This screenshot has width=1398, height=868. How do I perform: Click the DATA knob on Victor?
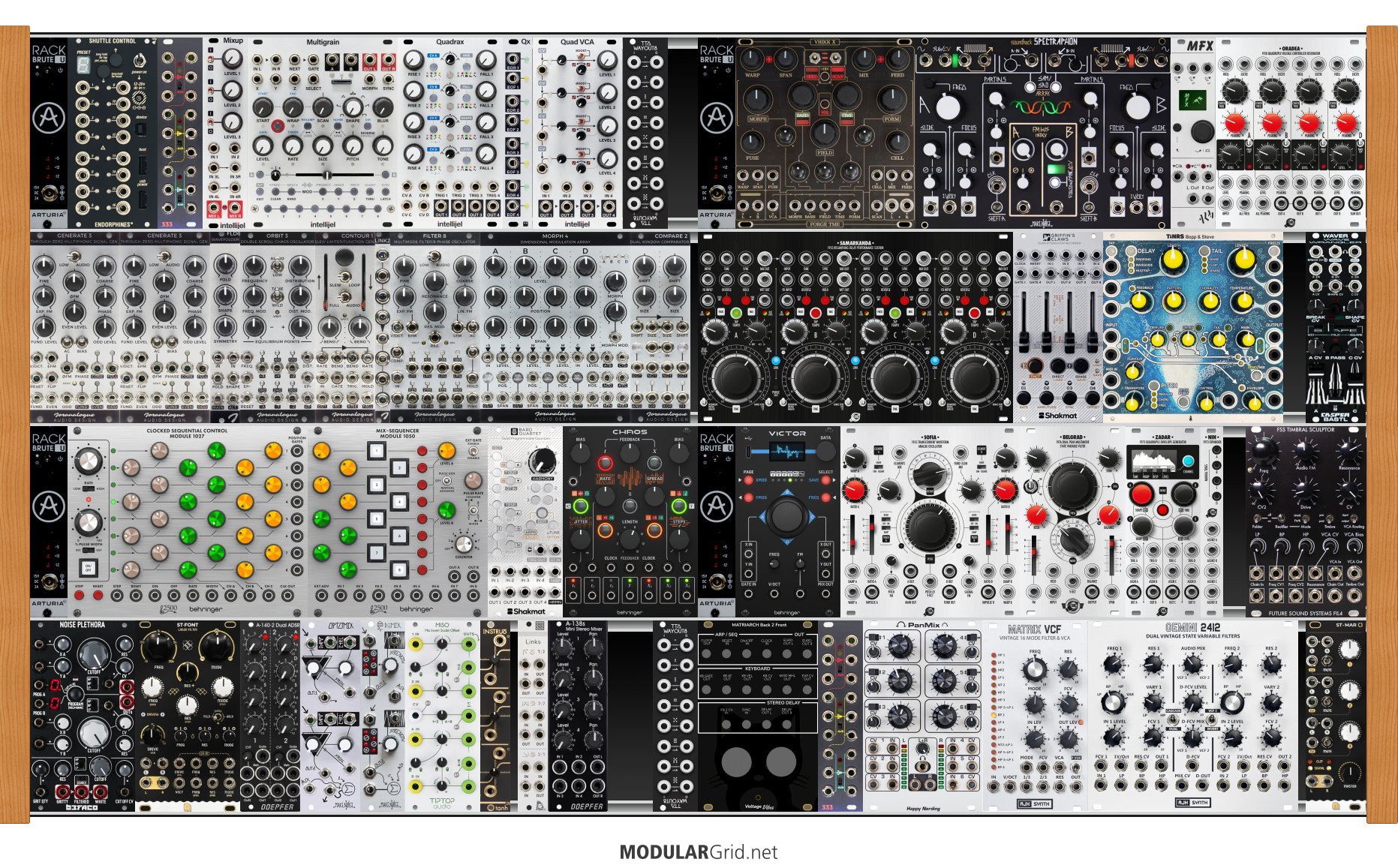tap(825, 452)
